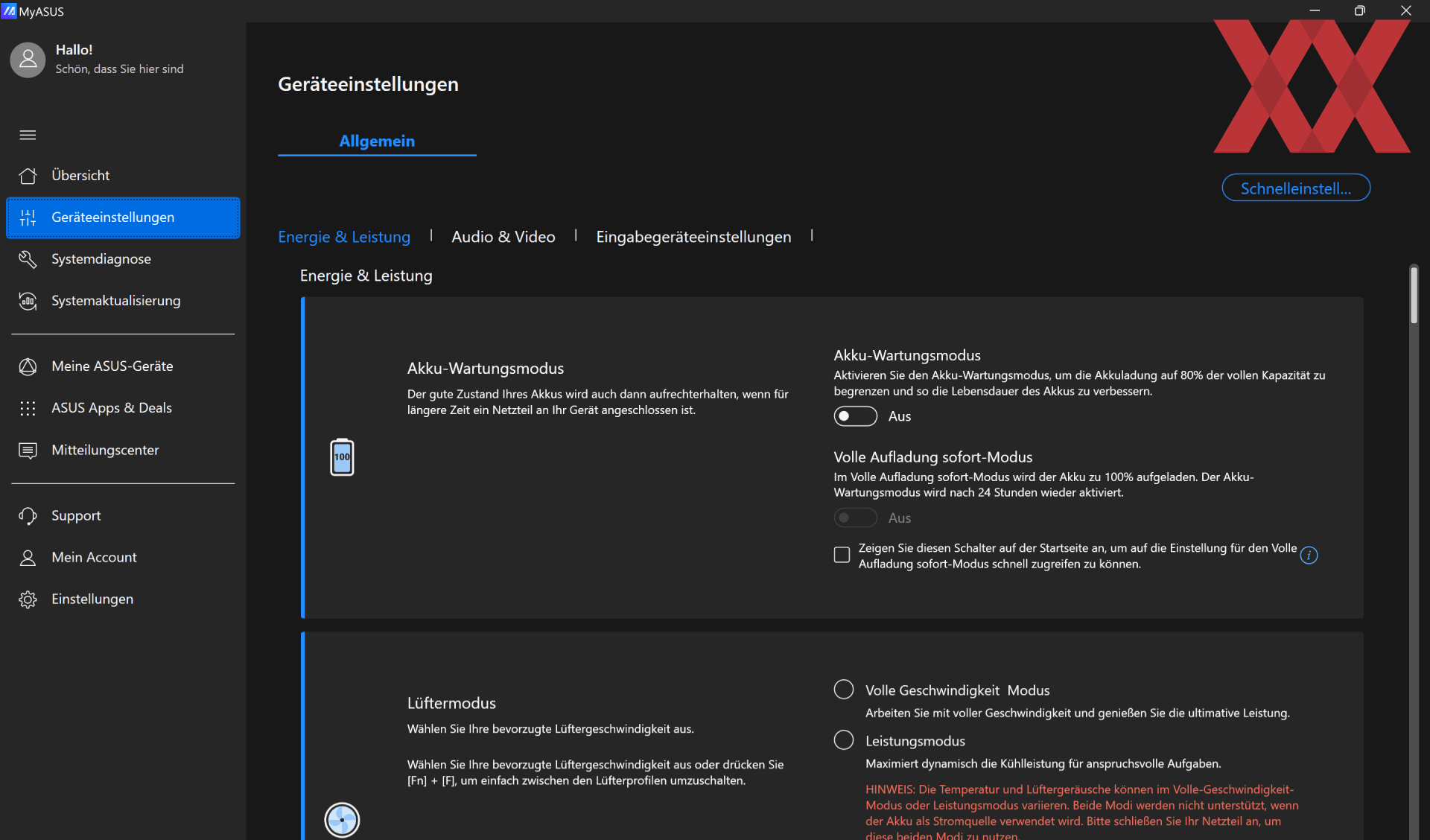This screenshot has height=840, width=1430.
Task: Click the Lüftermodus card title
Action: point(451,703)
